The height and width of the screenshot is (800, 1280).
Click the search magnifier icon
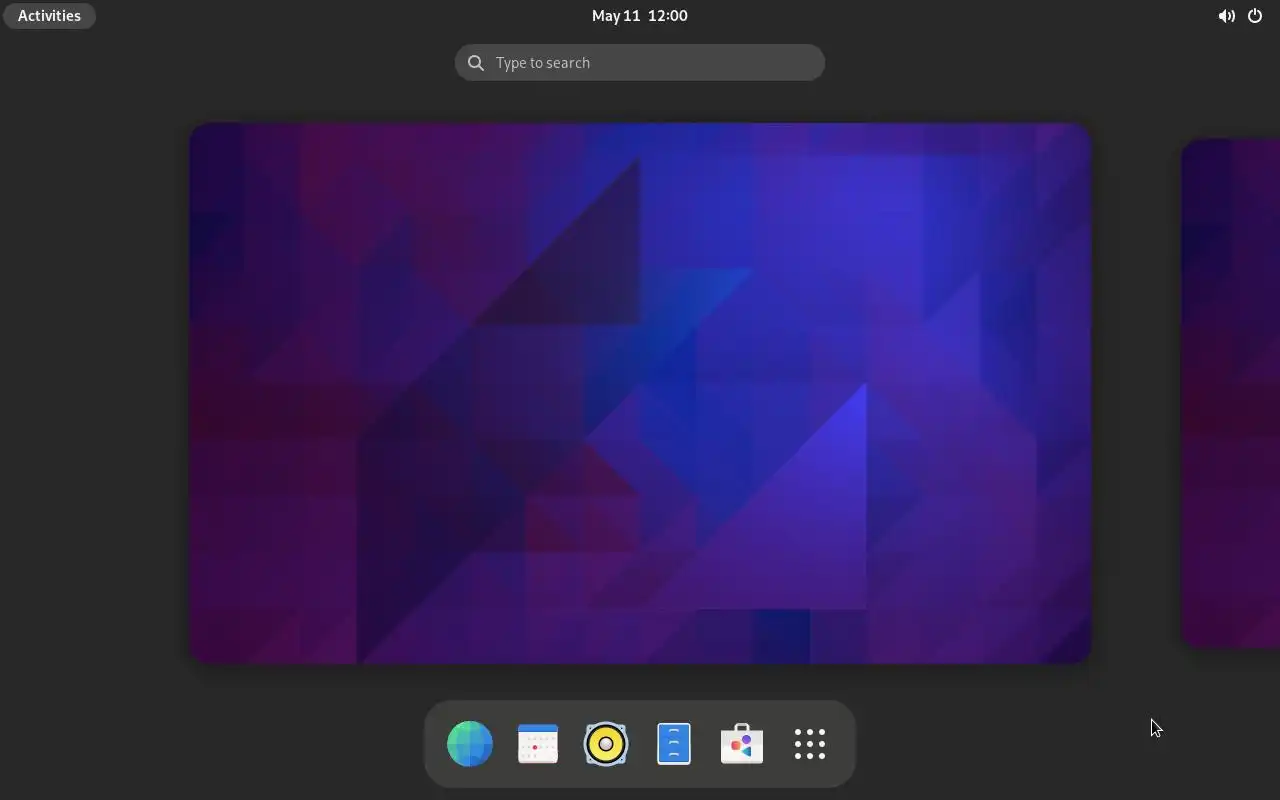click(x=476, y=63)
